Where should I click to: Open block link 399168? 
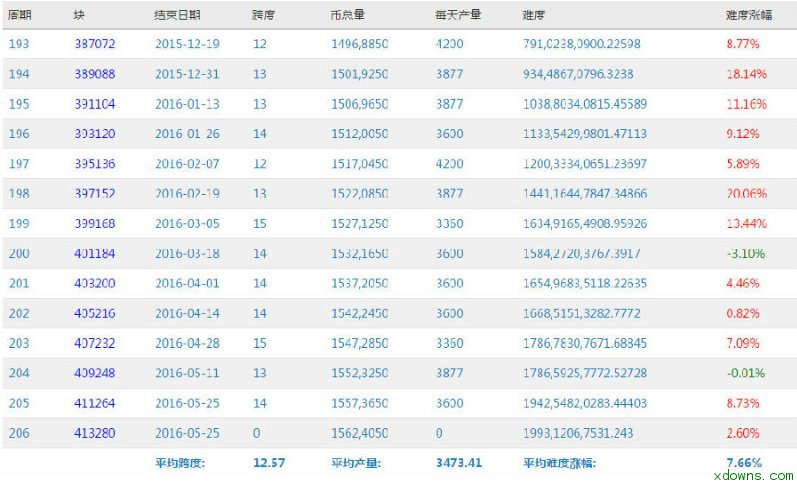[95, 224]
